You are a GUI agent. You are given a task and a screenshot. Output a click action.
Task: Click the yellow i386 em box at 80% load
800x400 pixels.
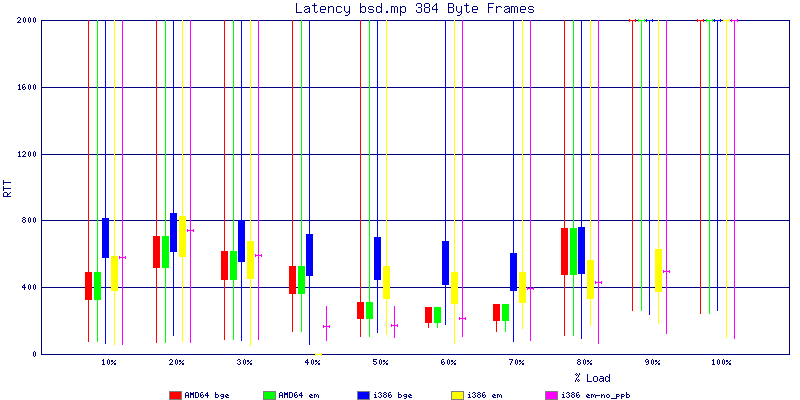point(590,280)
